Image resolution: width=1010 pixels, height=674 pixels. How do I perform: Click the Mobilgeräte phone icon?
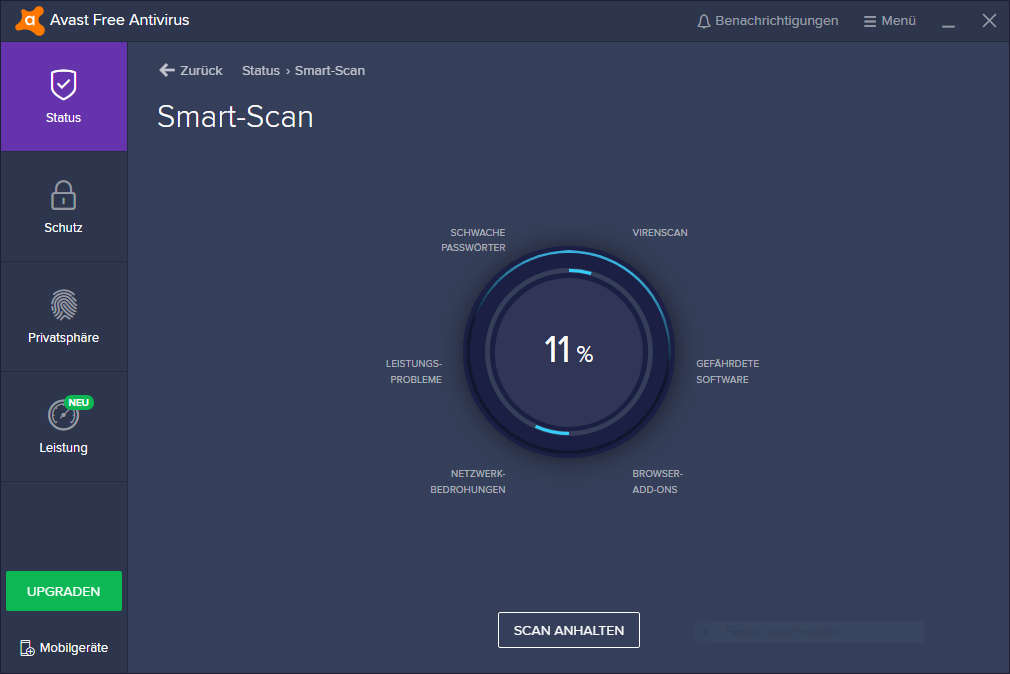pos(27,648)
